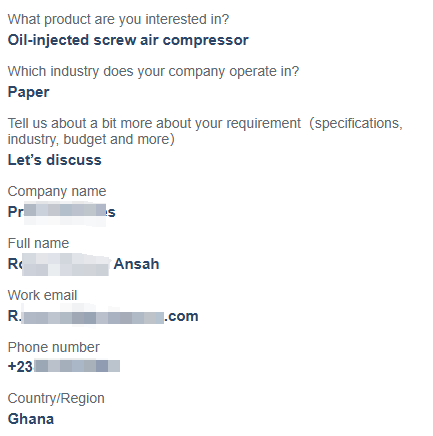Image resolution: width=433 pixels, height=436 pixels.
Task: Click the 'Full name' field label
Action: click(38, 243)
